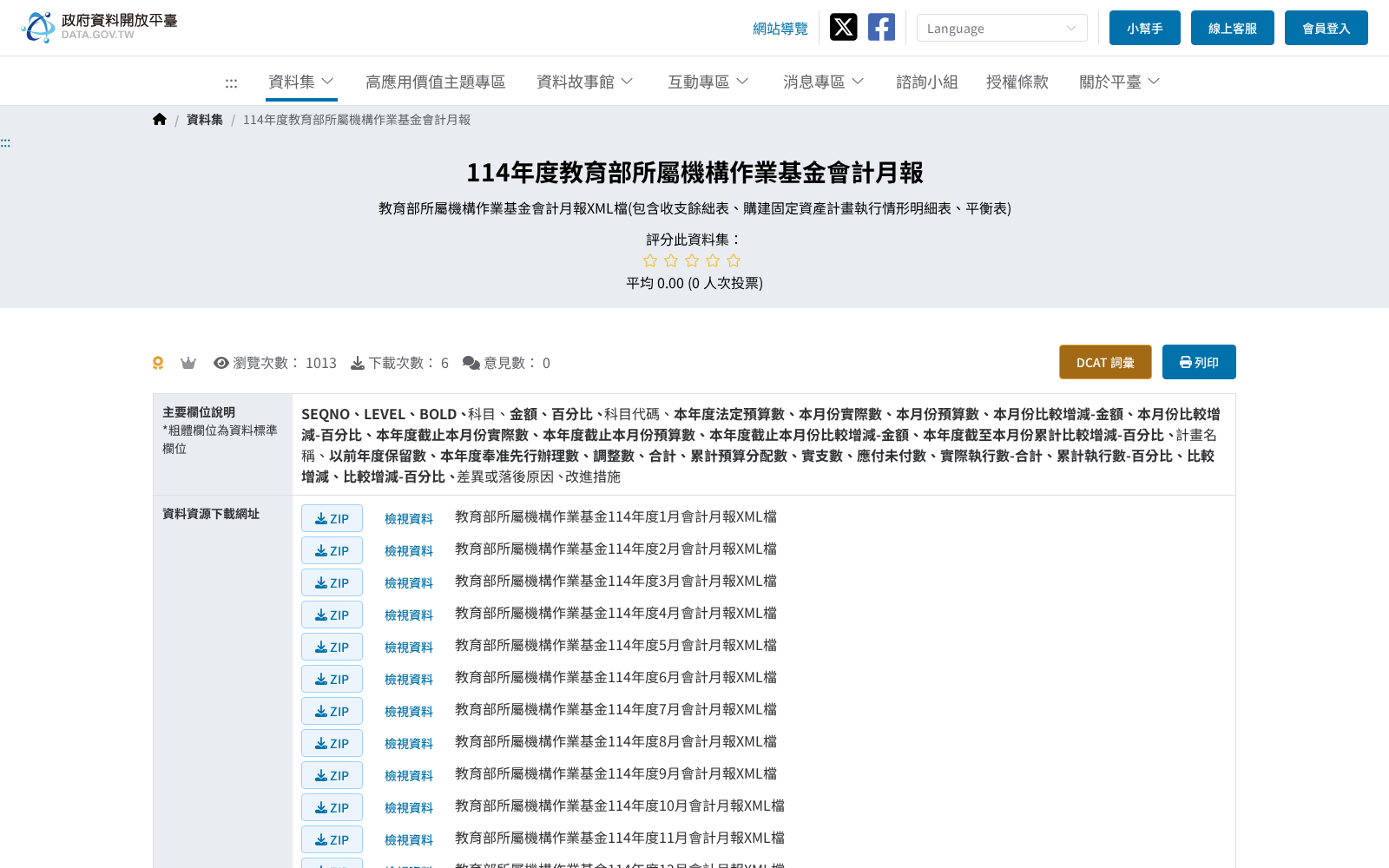This screenshot has height=868, width=1389.
Task: Rate dataset with first star
Action: (650, 260)
